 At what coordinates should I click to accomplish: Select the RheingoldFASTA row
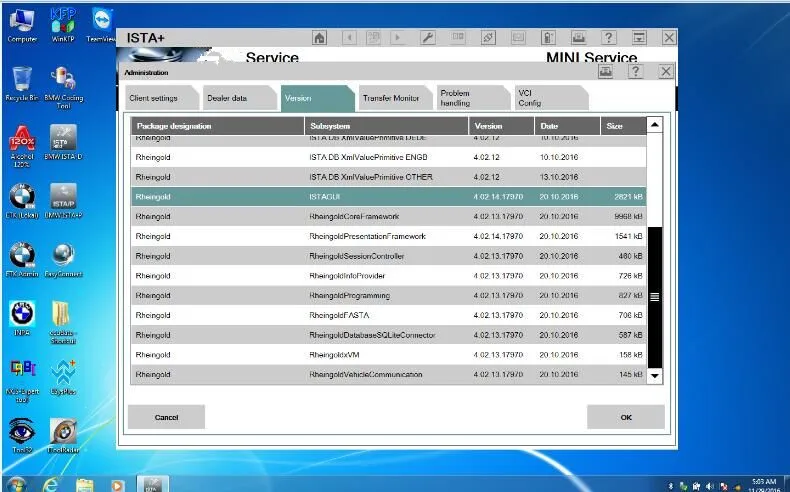click(x=388, y=315)
